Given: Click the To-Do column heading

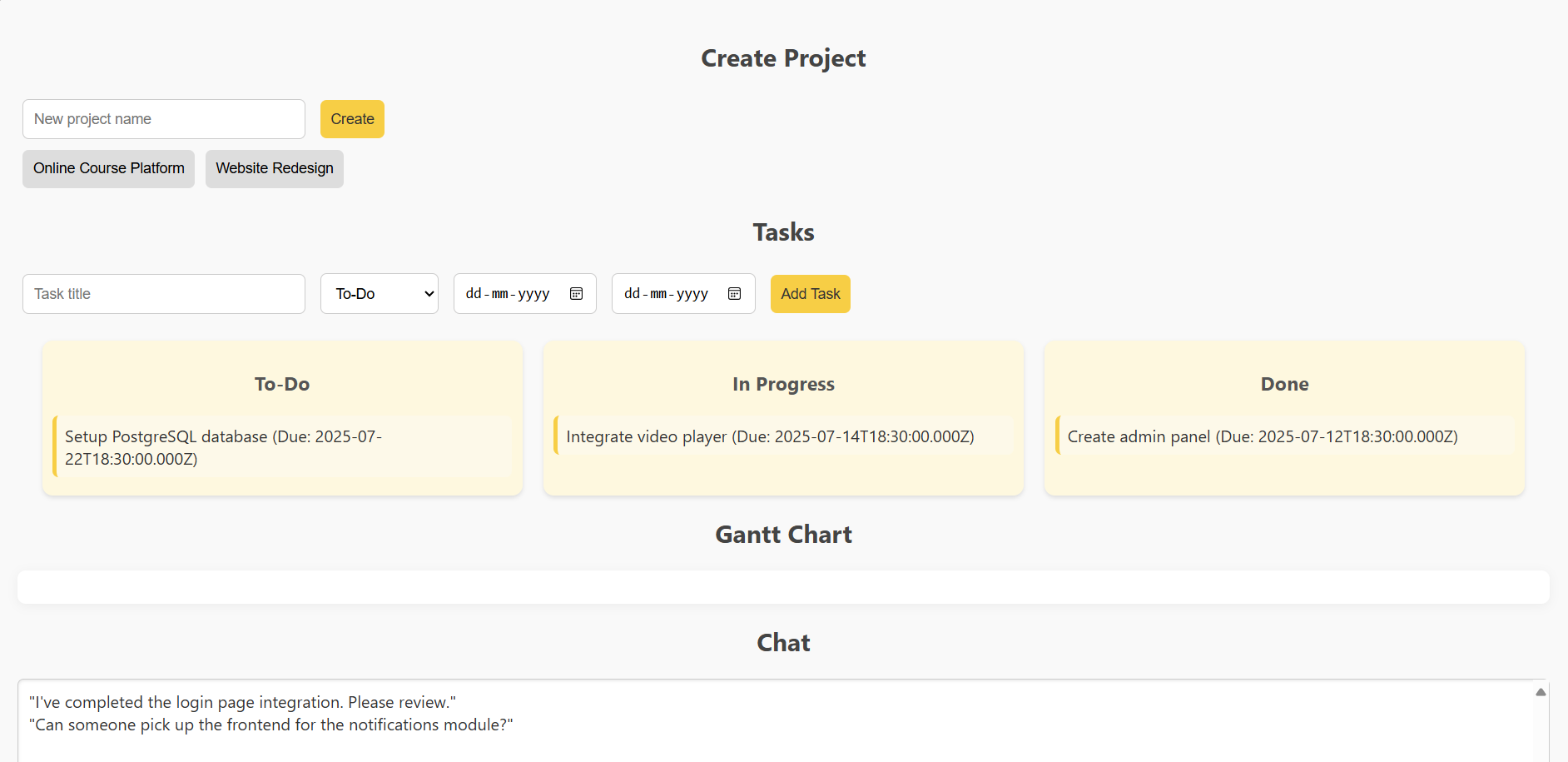Looking at the screenshot, I should click(x=282, y=384).
